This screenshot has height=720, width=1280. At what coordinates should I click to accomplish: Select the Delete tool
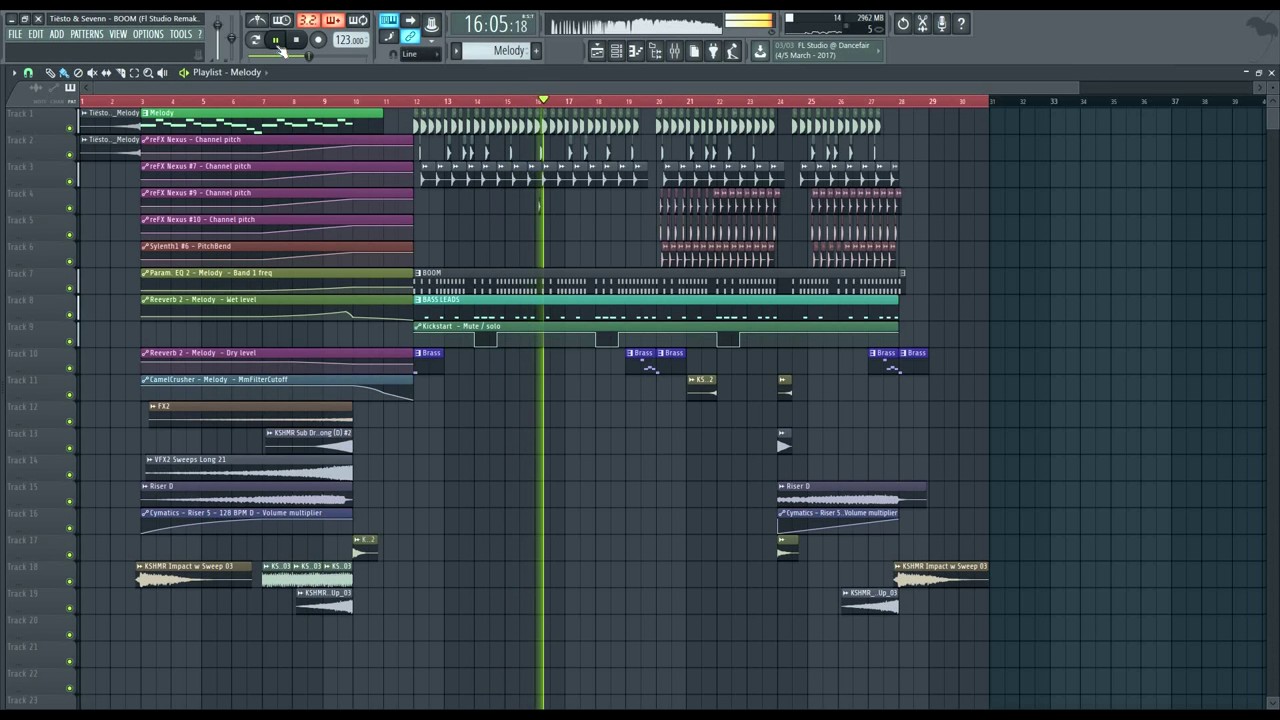coord(78,73)
